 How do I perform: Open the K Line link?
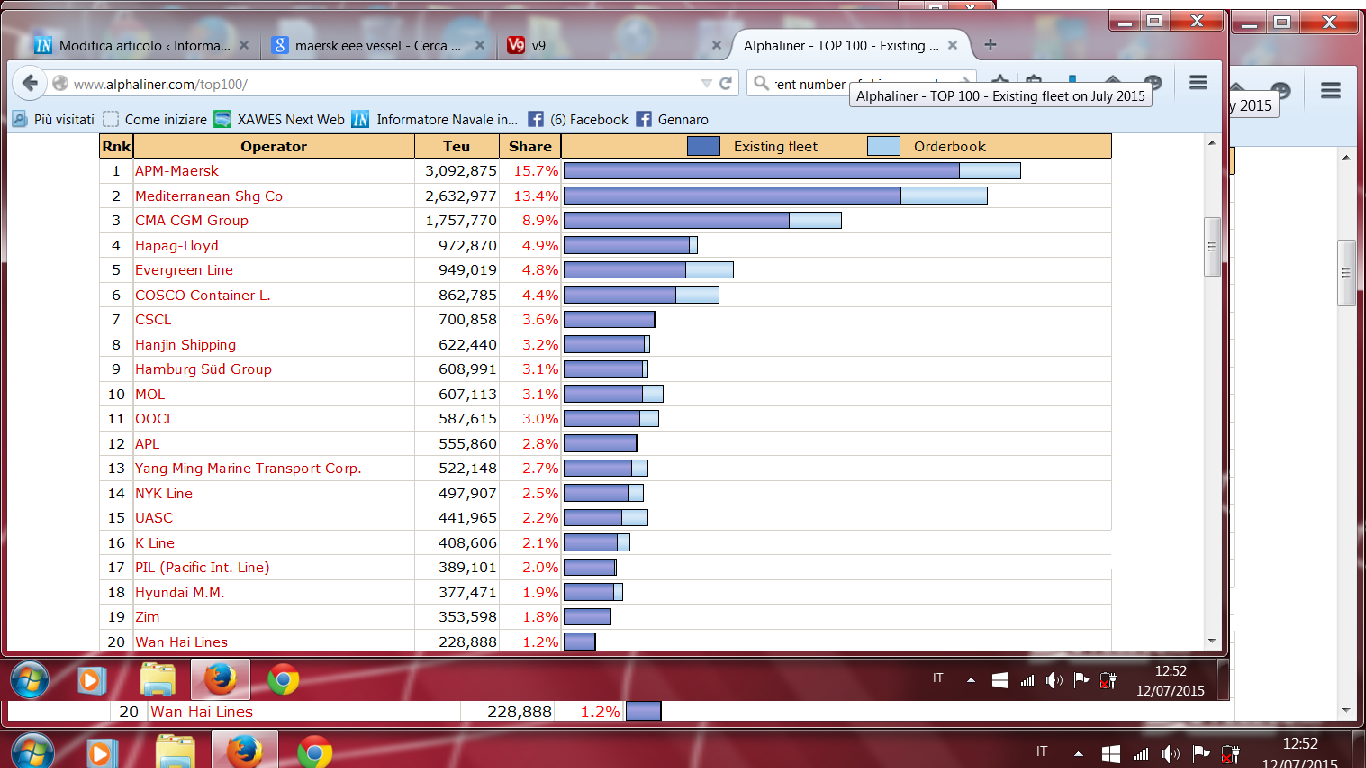tap(155, 543)
